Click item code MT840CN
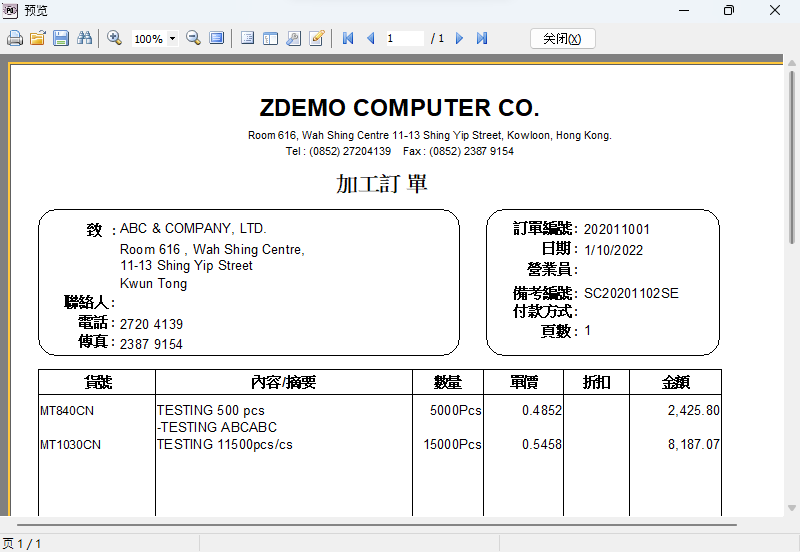The image size is (800, 552). pyautogui.click(x=67, y=411)
